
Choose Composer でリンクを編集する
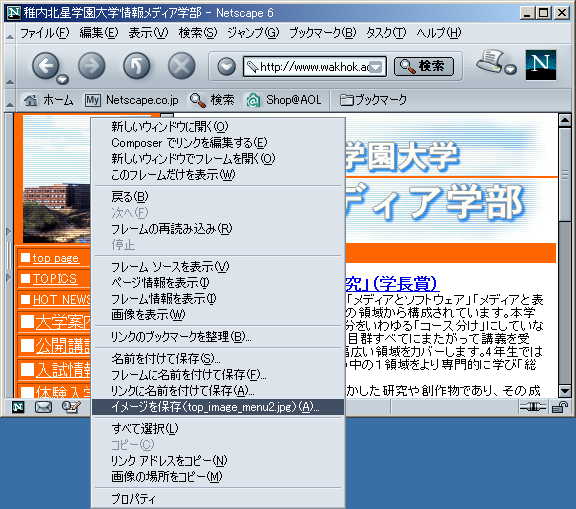point(218,142)
